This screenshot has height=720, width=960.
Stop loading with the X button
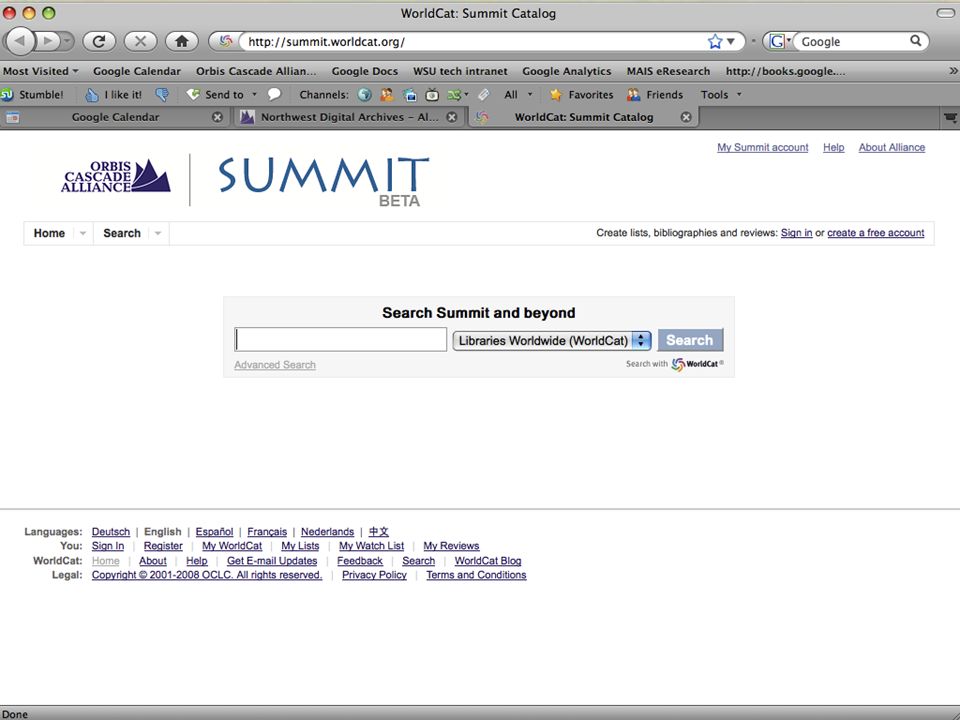140,41
